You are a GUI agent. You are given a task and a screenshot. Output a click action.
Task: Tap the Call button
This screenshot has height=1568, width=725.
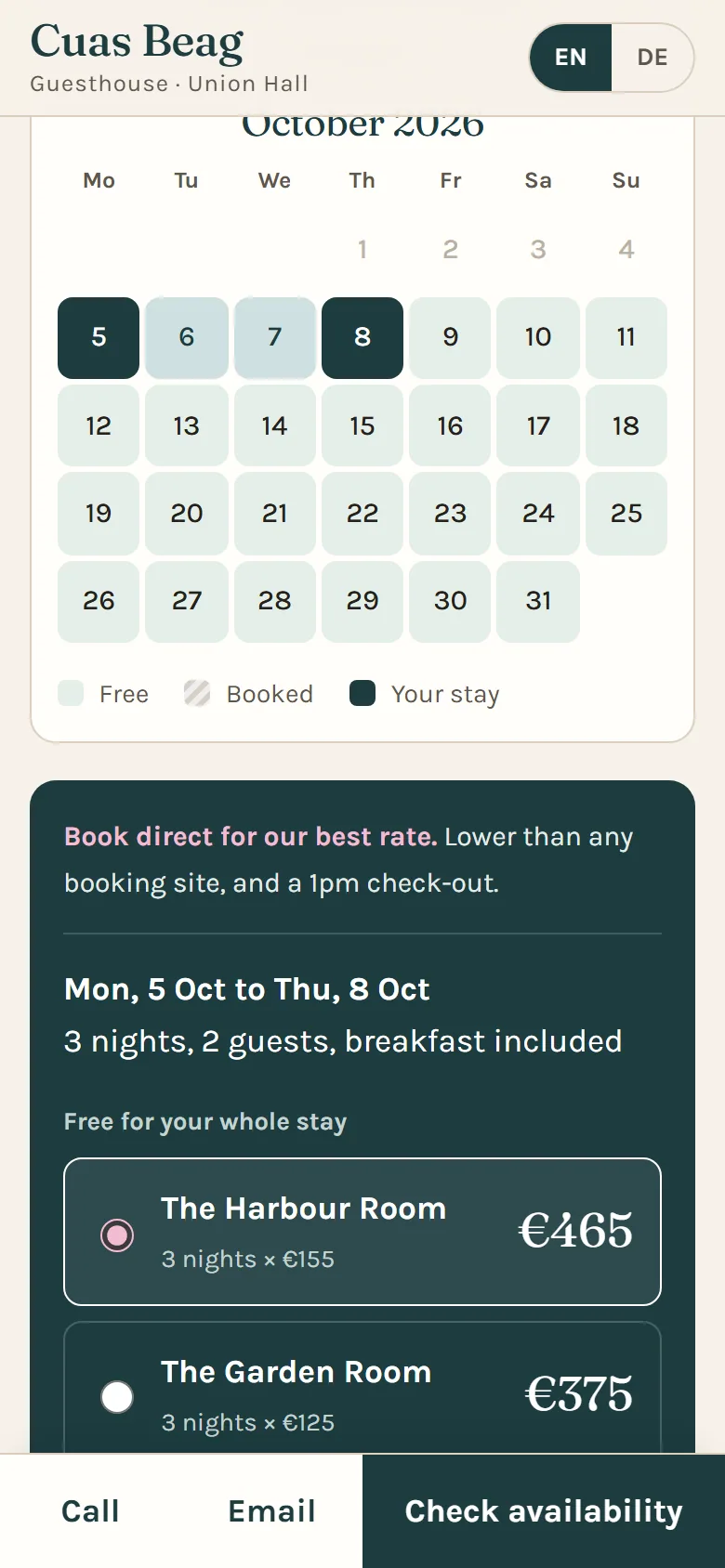pyautogui.click(x=90, y=1511)
